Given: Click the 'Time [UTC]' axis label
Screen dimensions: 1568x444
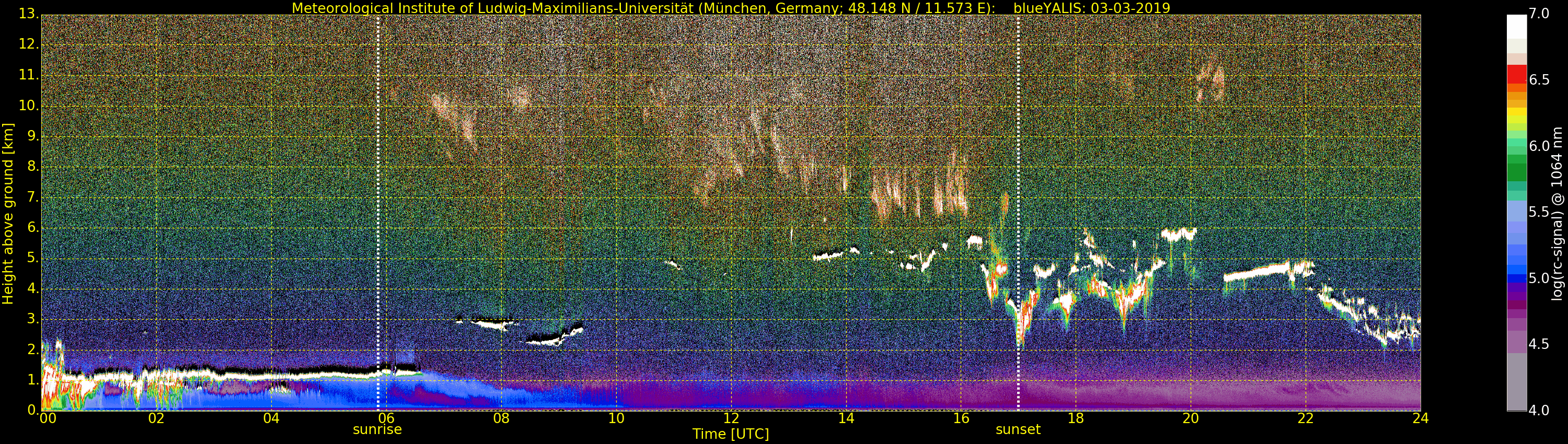Looking at the screenshot, I should pyautogui.click(x=731, y=434).
